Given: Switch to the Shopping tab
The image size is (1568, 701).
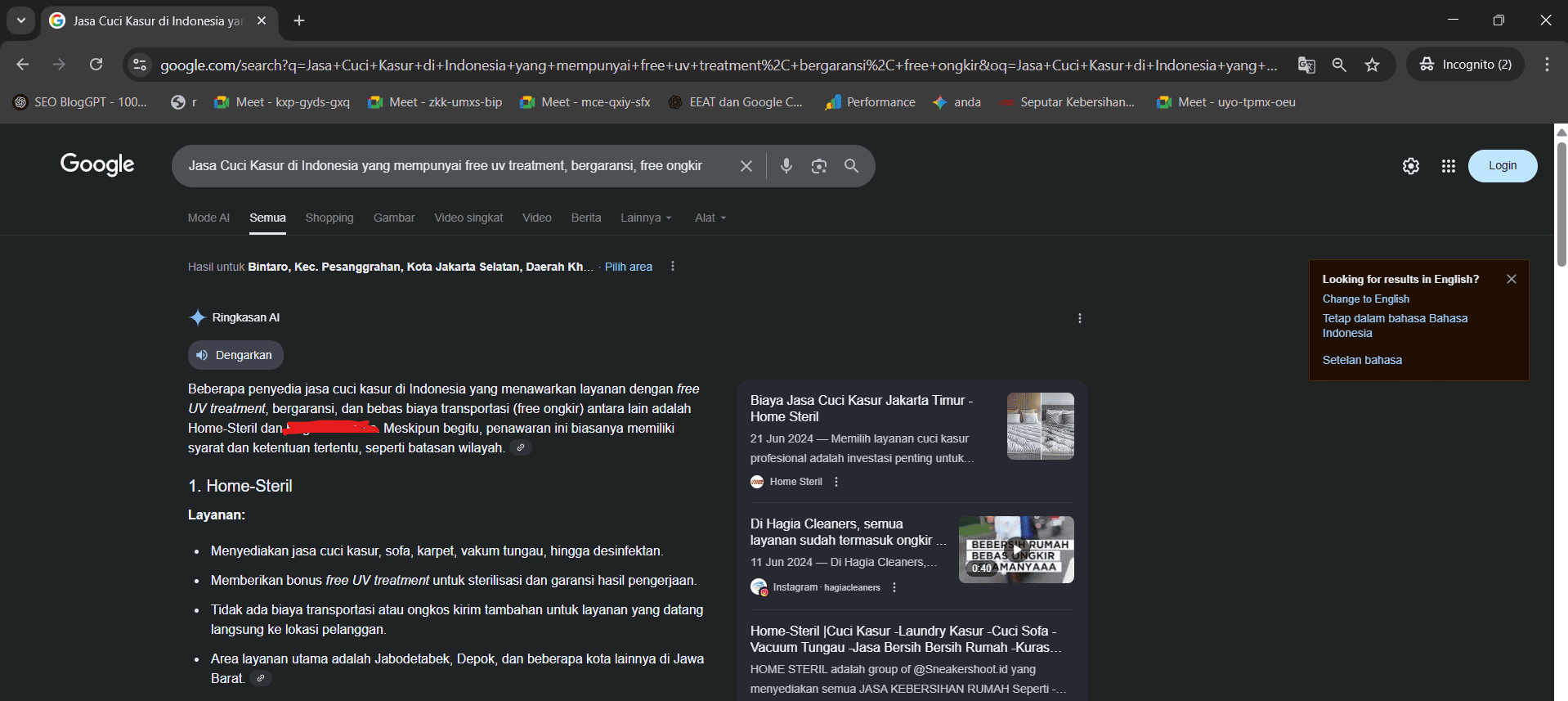Looking at the screenshot, I should pos(329,218).
